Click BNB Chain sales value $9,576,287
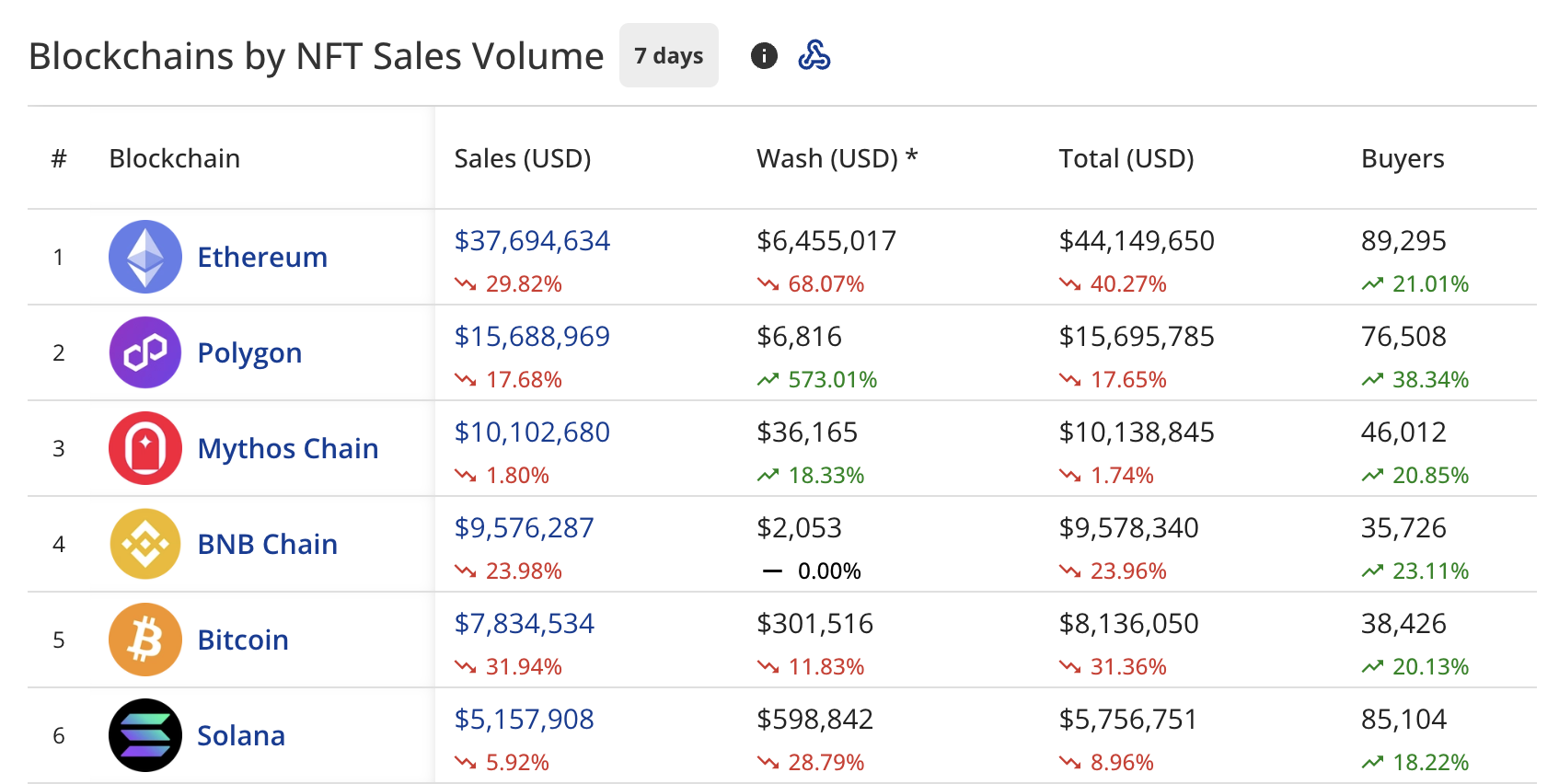1559x784 pixels. click(524, 528)
